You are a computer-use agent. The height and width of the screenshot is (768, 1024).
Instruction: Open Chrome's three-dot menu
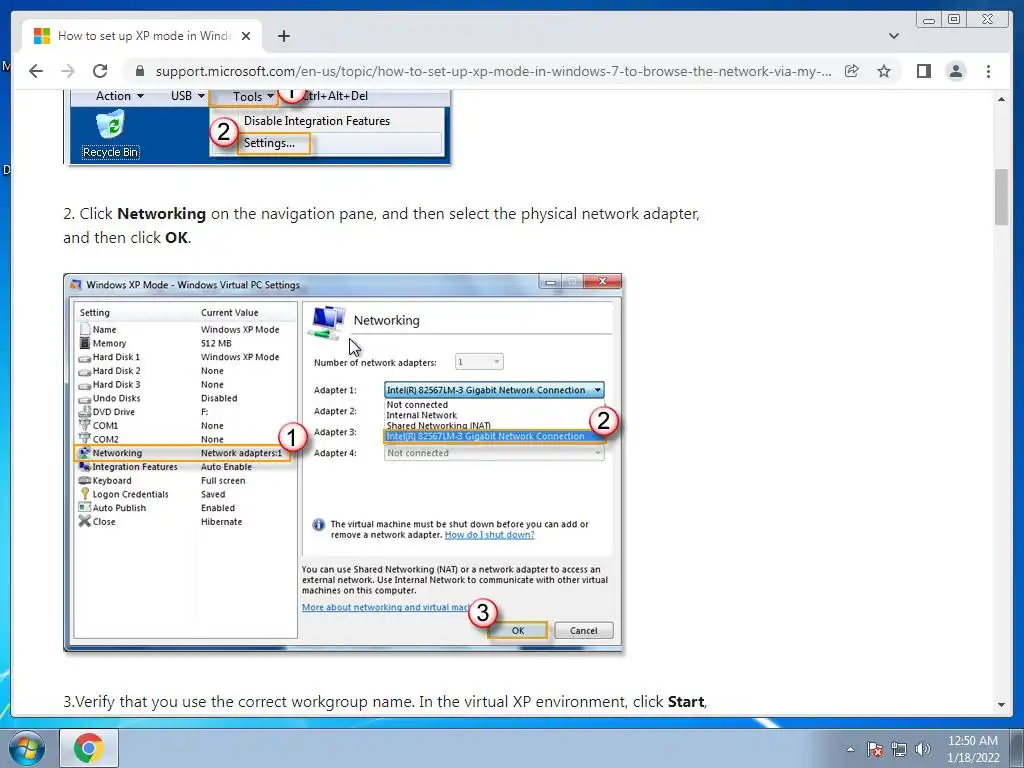pyautogui.click(x=988, y=71)
